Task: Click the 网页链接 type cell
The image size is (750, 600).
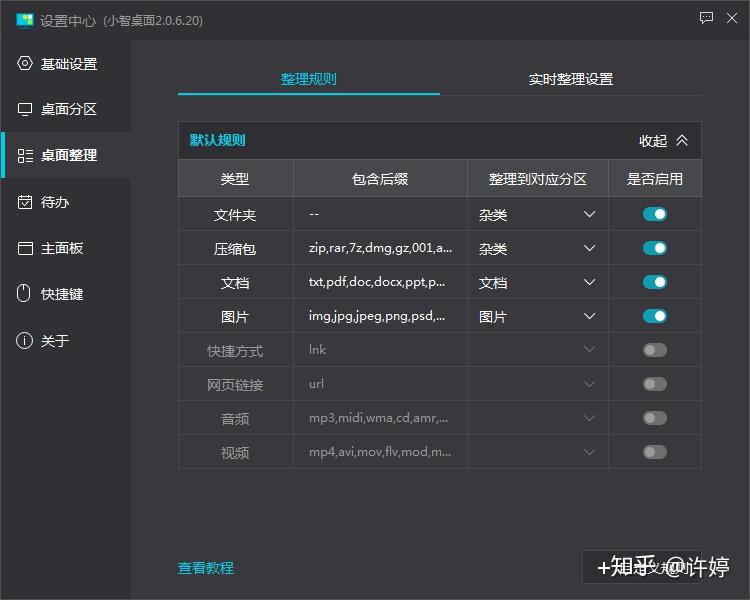Action: tap(235, 384)
